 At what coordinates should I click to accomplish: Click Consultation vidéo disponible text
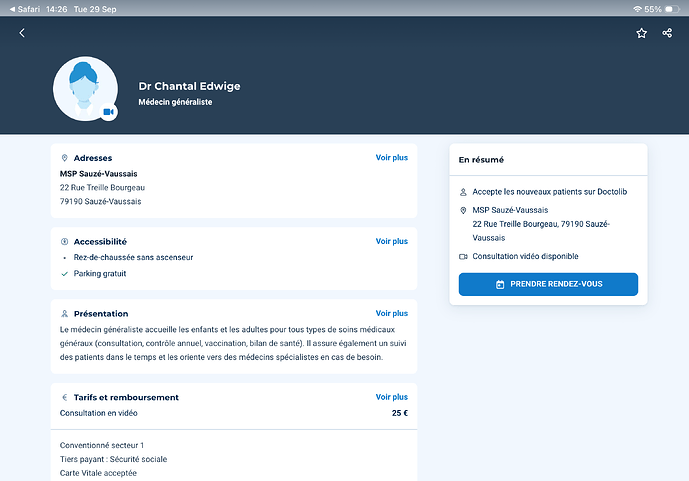tap(525, 257)
